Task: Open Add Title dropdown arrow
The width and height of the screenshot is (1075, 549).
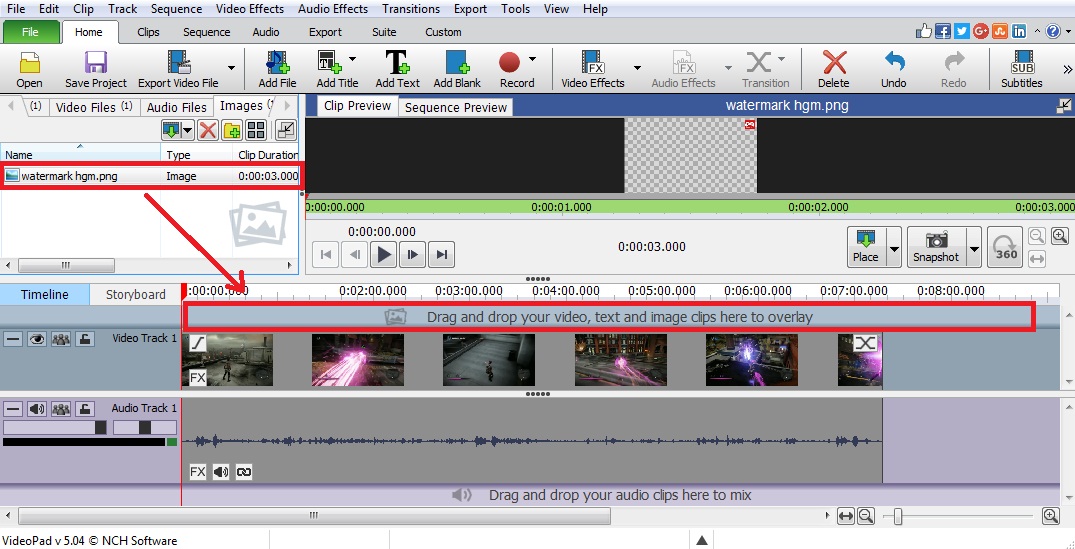Action: (352, 59)
